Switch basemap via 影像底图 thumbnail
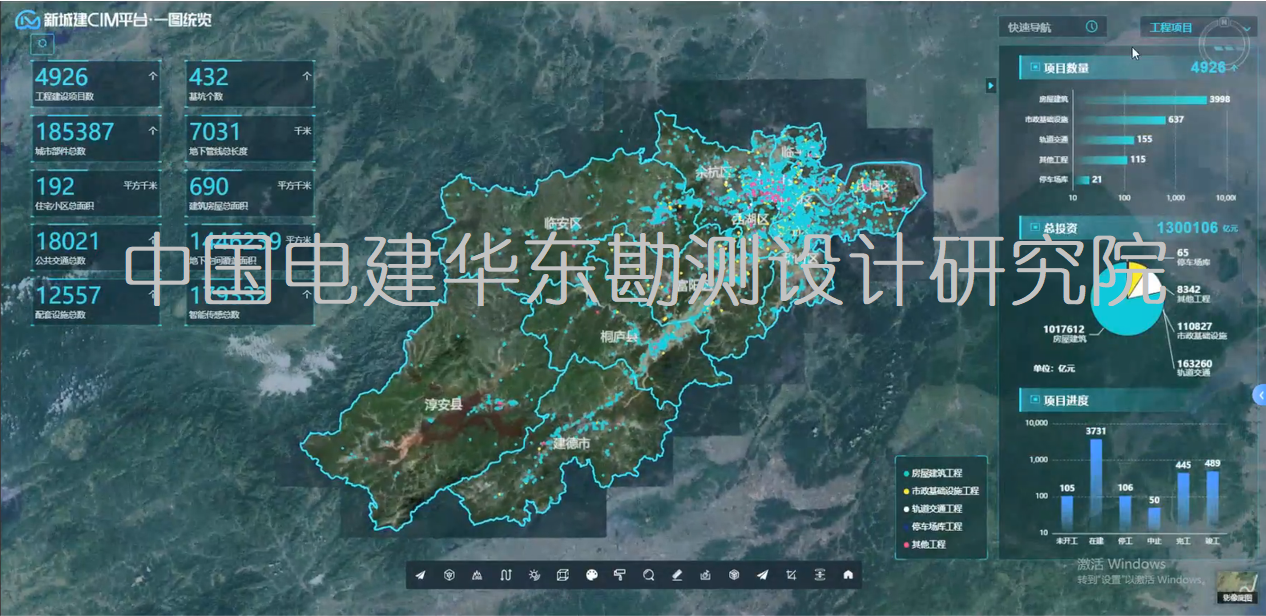 (x=1237, y=588)
